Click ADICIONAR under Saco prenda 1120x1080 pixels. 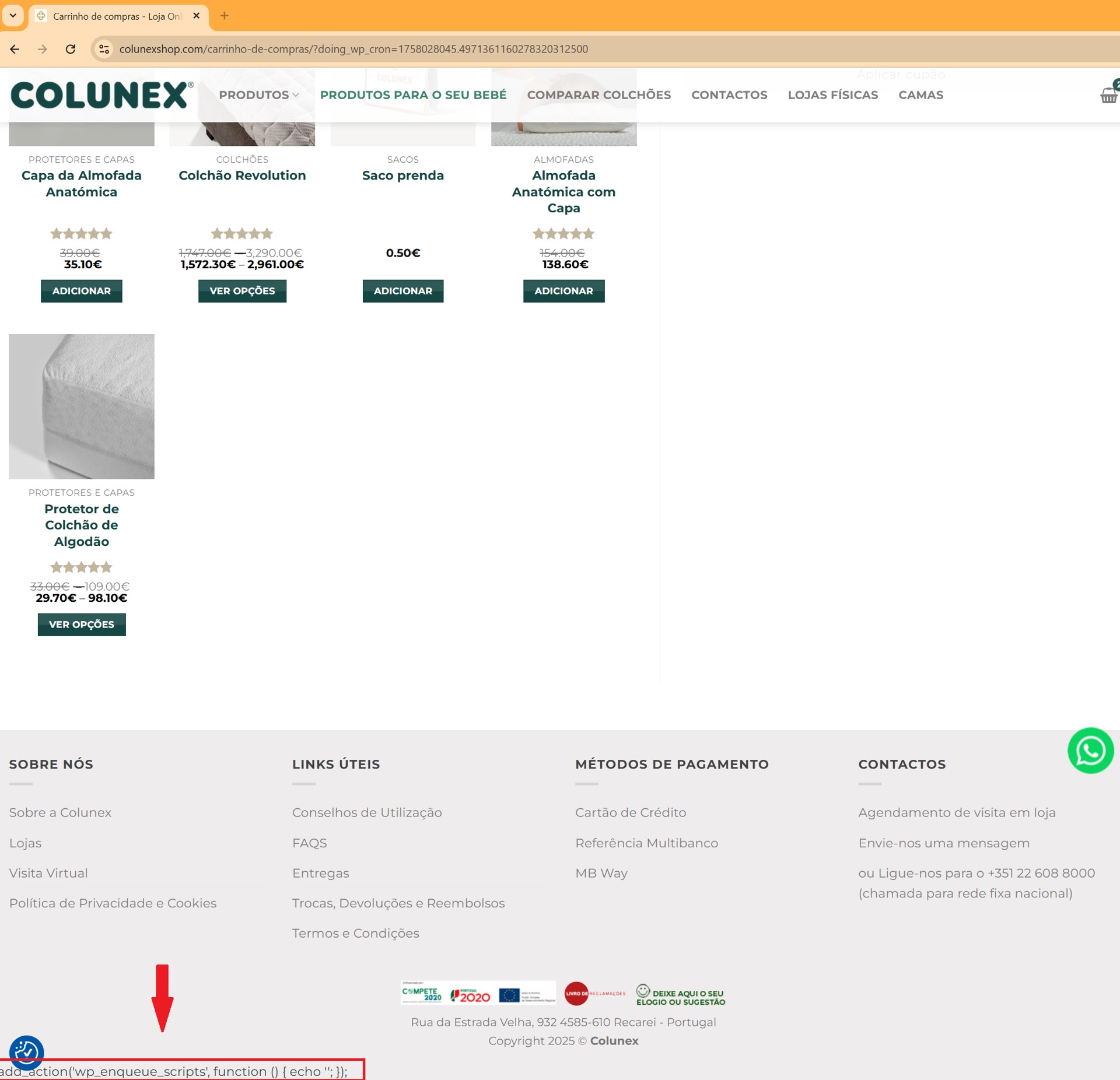click(402, 290)
